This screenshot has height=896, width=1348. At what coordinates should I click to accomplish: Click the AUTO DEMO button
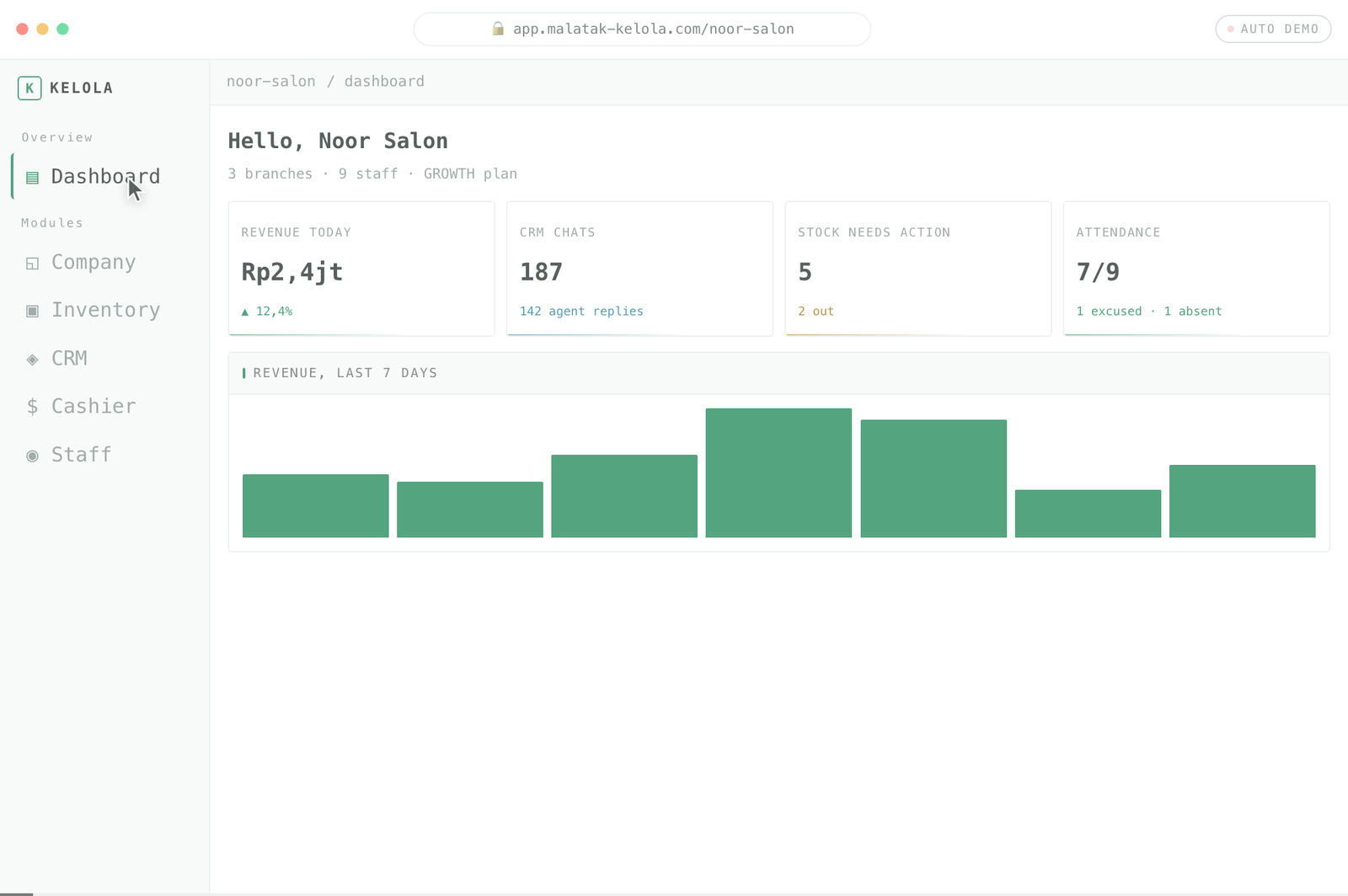tap(1273, 29)
